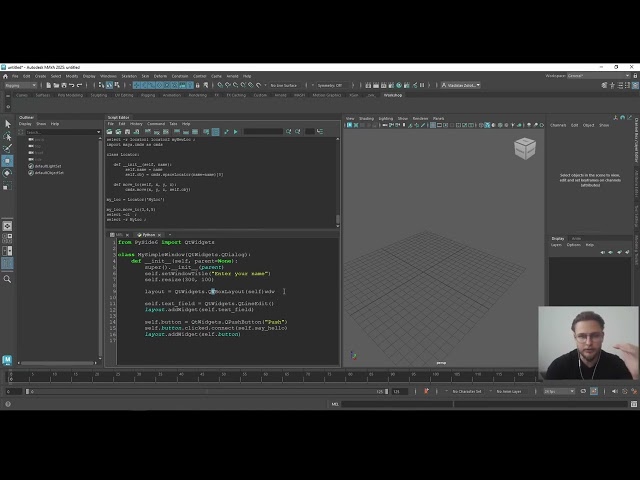Click the magnifier Search icon in Tool Box

[7, 279]
